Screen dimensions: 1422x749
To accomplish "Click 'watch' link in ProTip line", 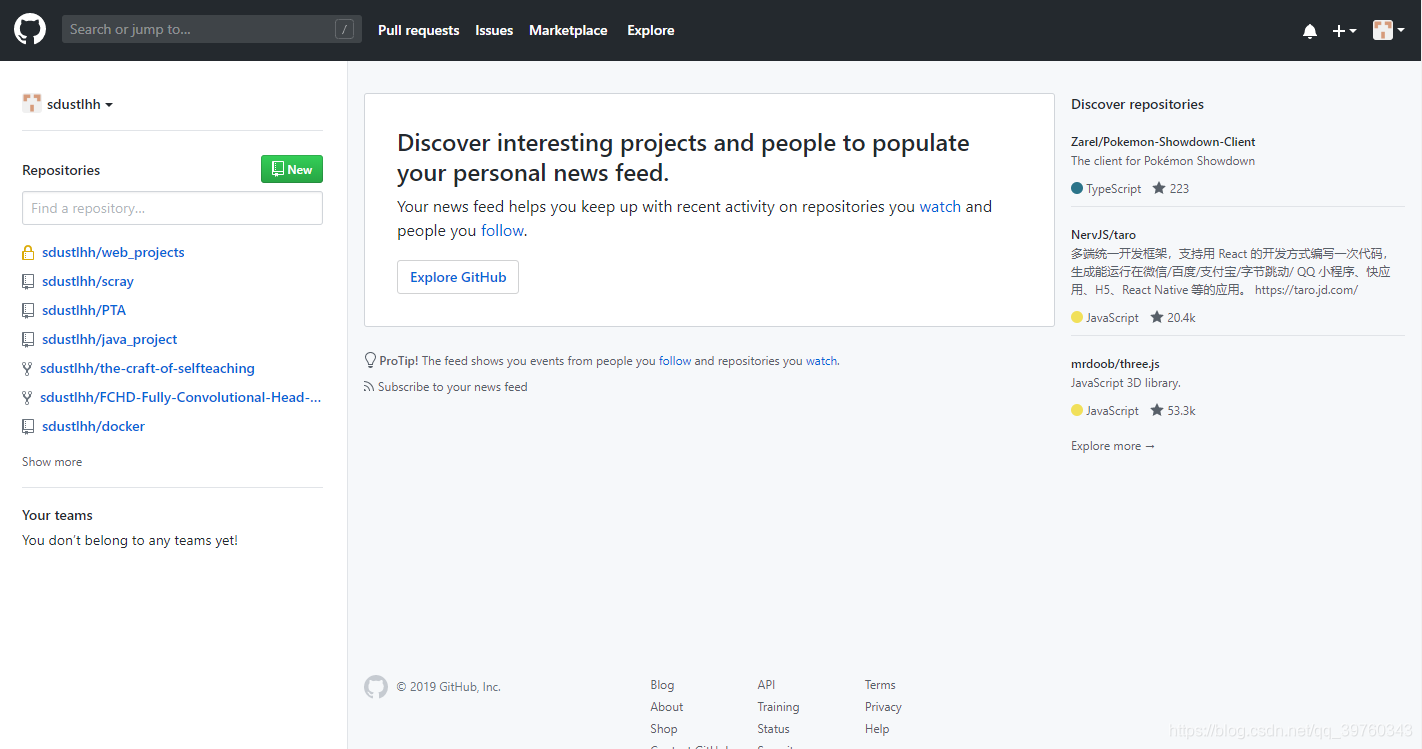I will coord(822,361).
